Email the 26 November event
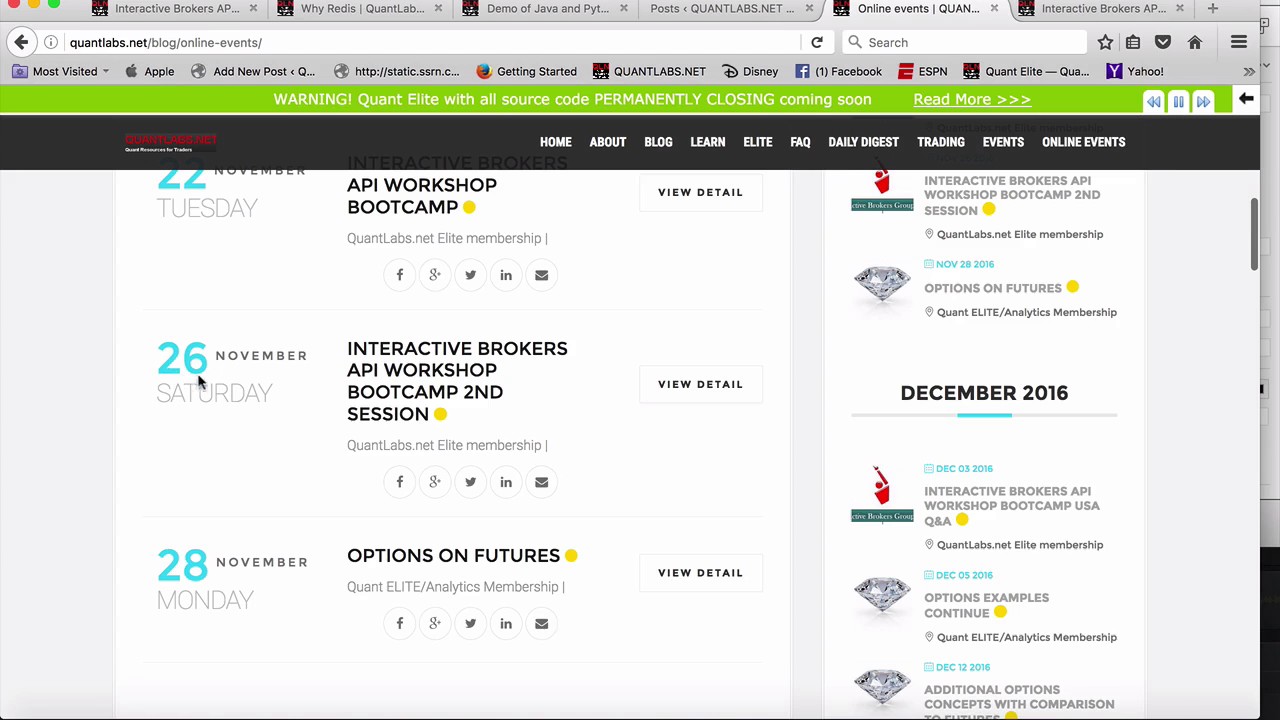The height and width of the screenshot is (720, 1280). click(x=541, y=482)
